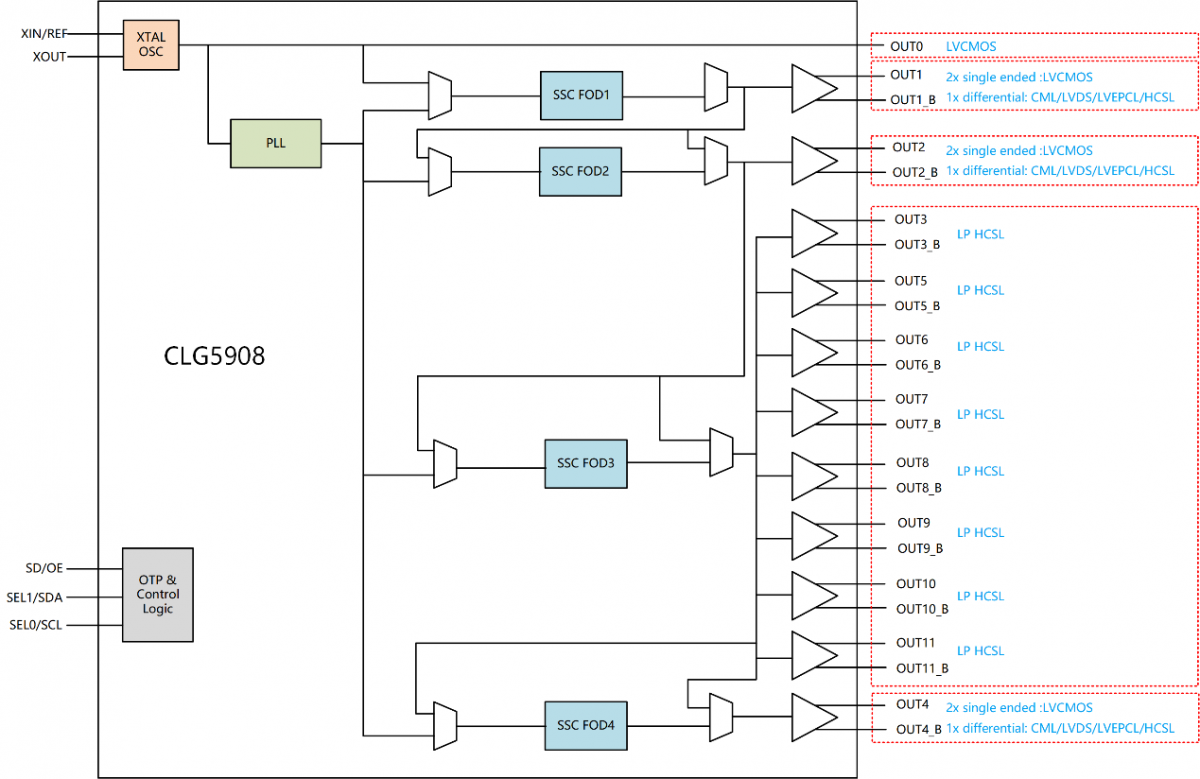Click the SSC FOD1 block
1200x779 pixels.
(x=581, y=95)
